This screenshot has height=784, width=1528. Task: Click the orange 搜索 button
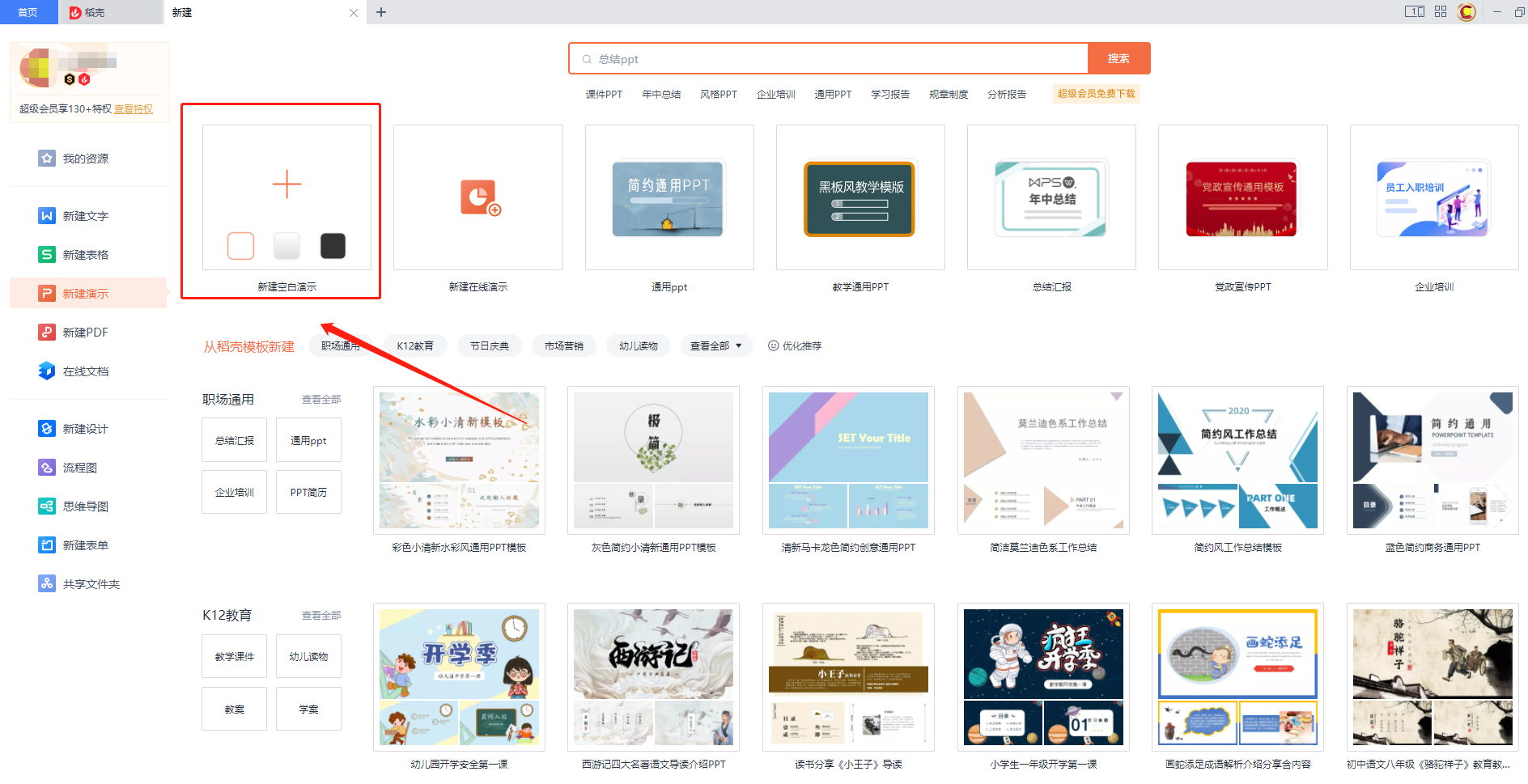pos(1118,58)
